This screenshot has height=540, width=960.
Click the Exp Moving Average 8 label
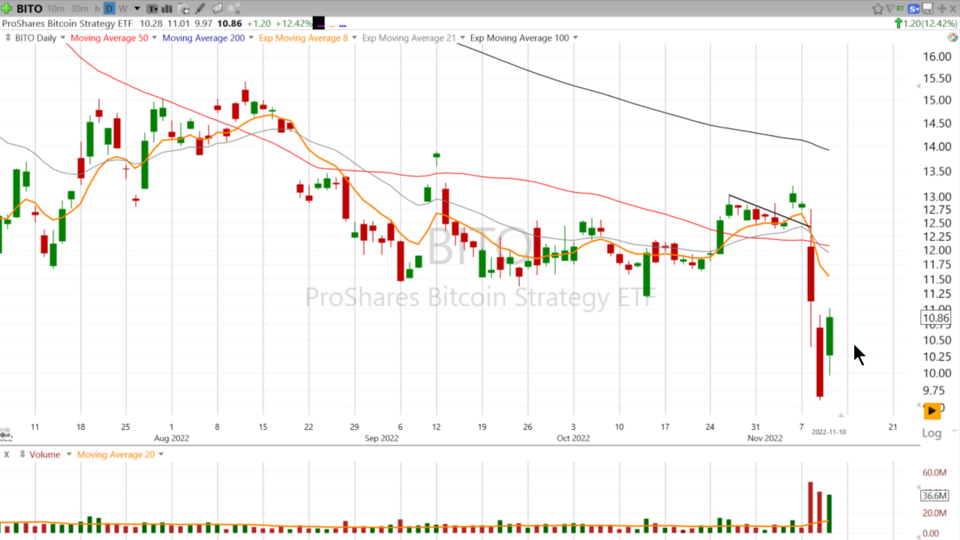tap(303, 38)
